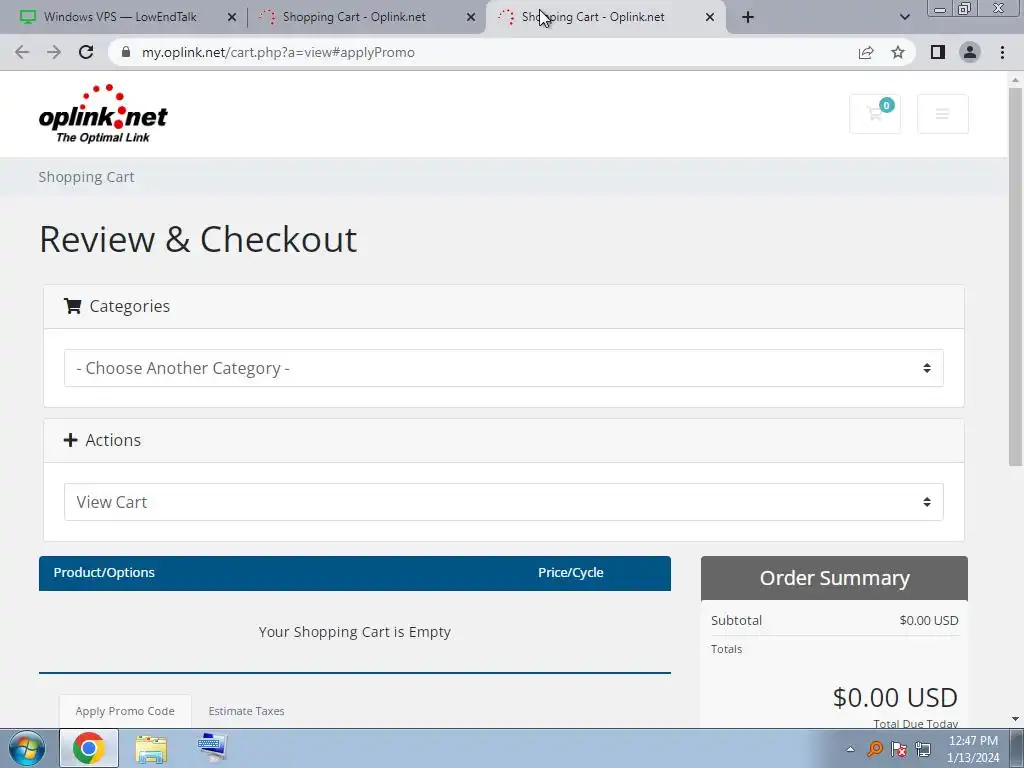Screen dimensions: 1024x768
Task: Click the Subtotal label
Action: point(736,620)
